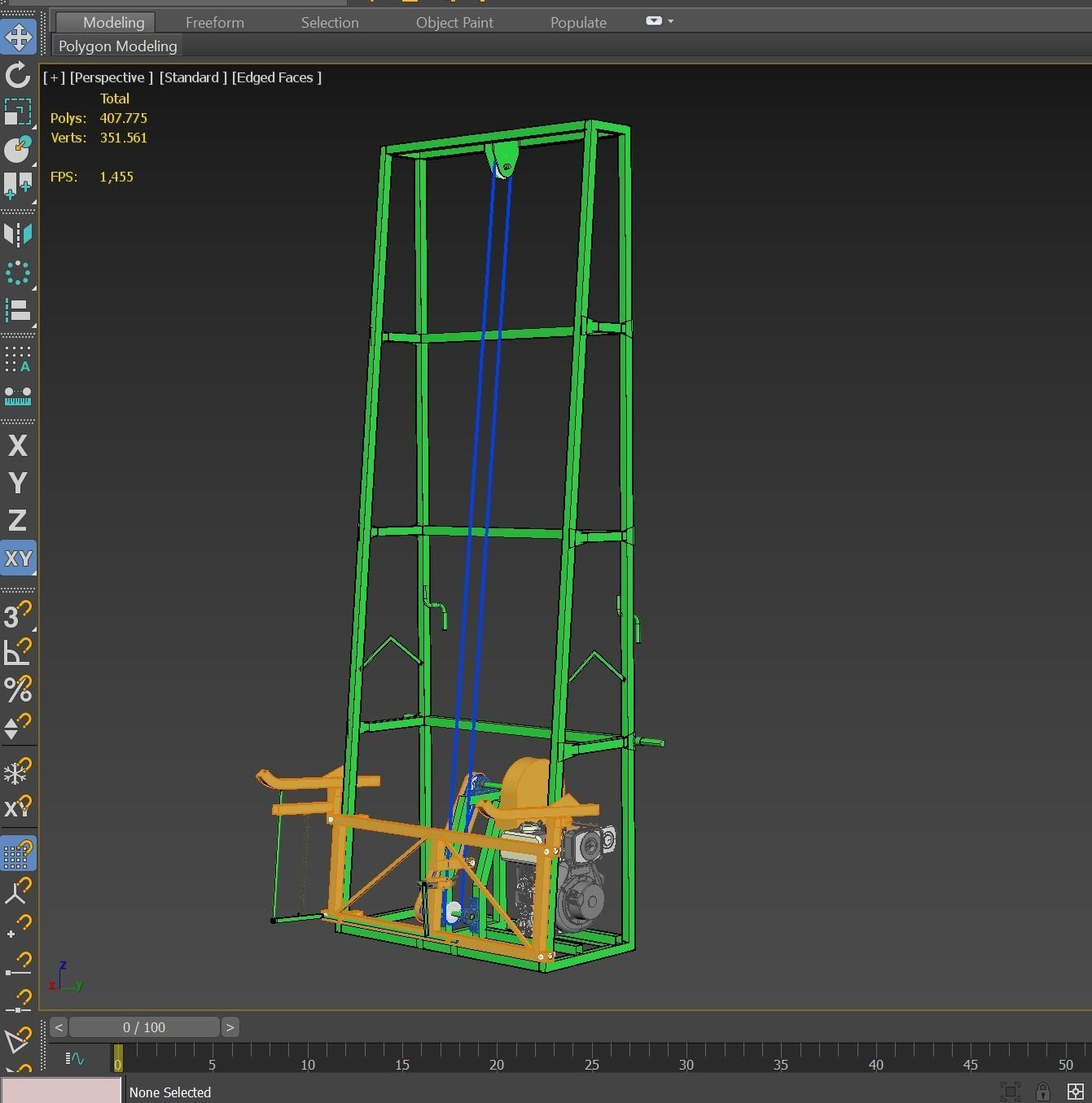Click frame 10 on the track bar
Screen dimensions: 1092x1103
pos(308,1064)
